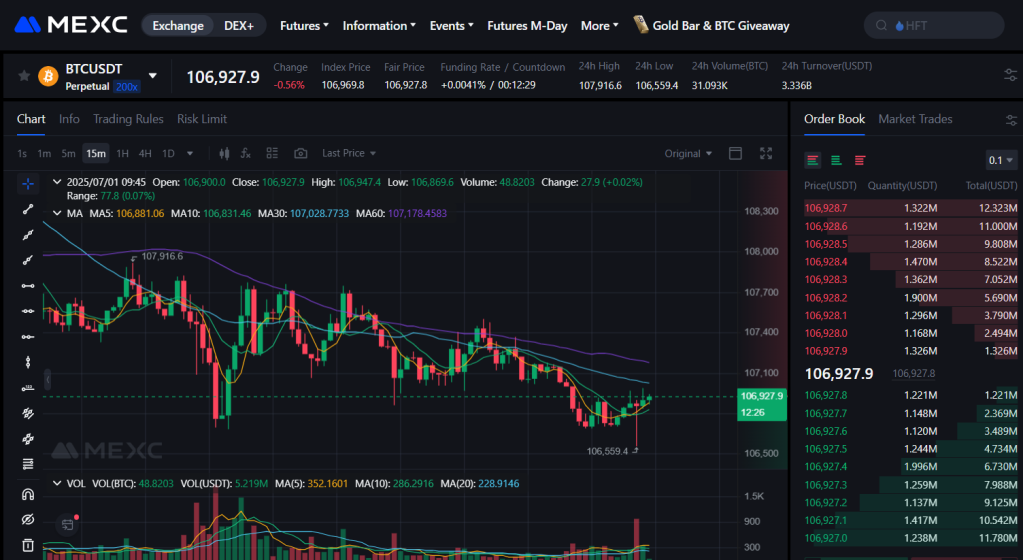
Task: Take a chart snapshot with the camera icon
Action: coord(300,153)
